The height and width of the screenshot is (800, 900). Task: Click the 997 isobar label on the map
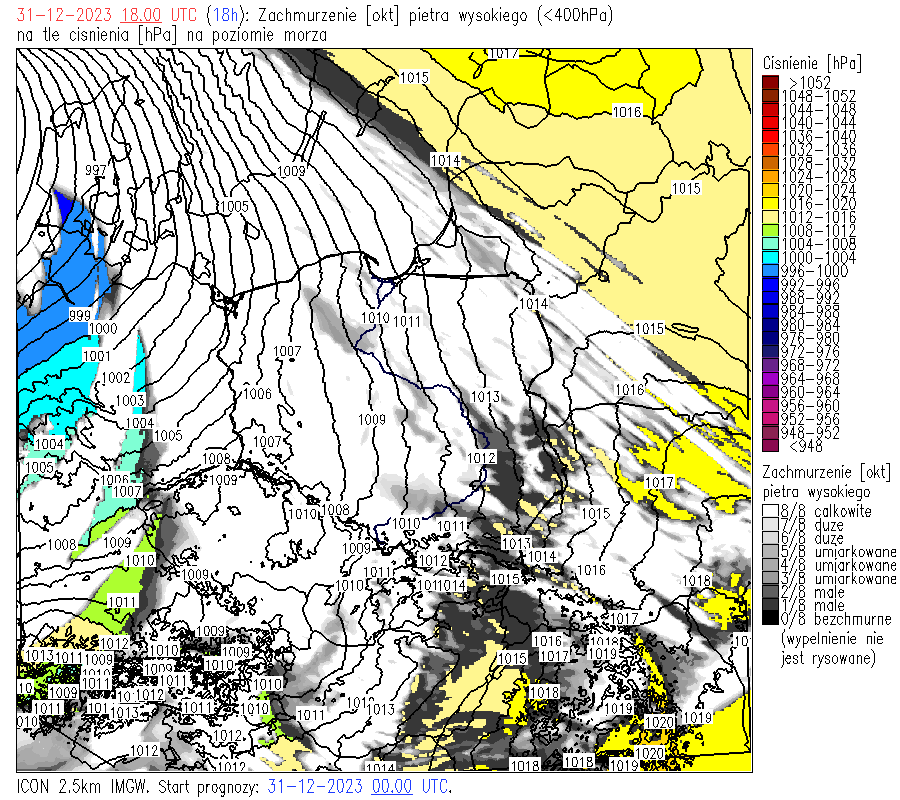click(96, 170)
